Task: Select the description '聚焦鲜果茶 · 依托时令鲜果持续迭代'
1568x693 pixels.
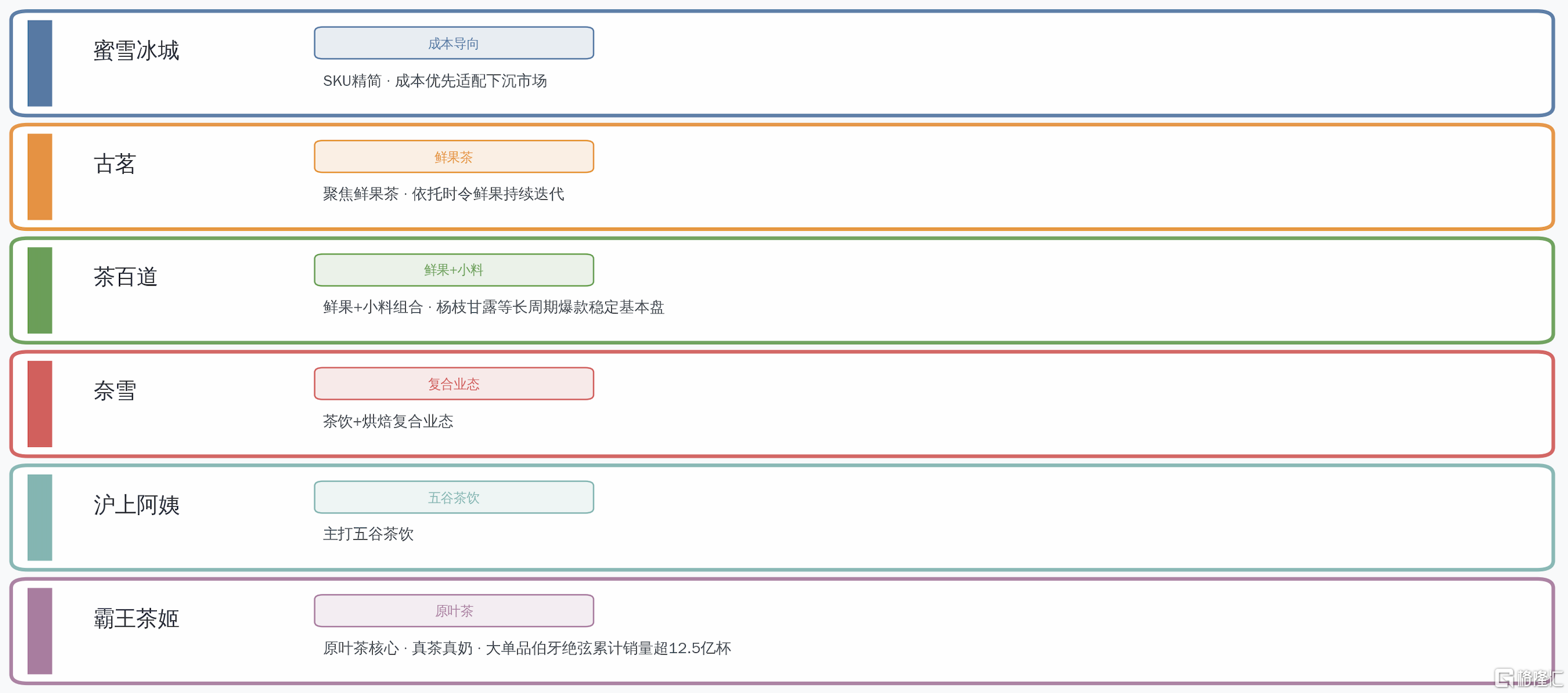Action: [x=443, y=194]
